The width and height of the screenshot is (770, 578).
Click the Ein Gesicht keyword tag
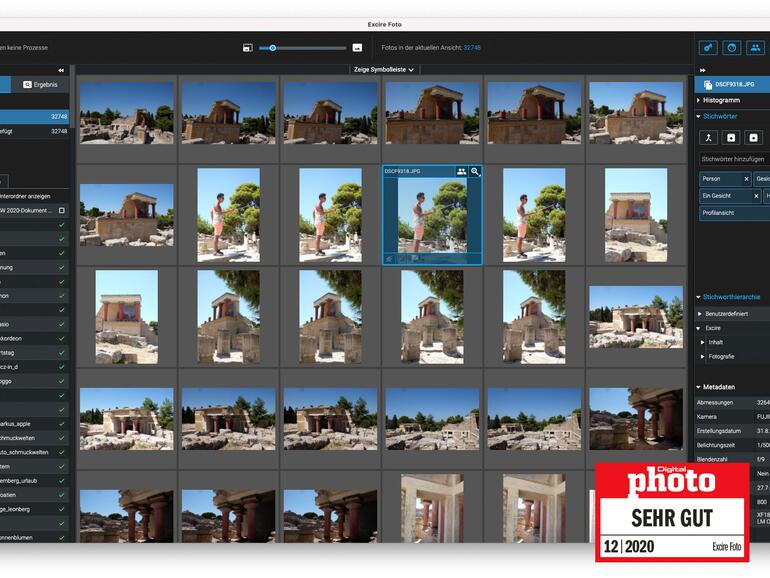[730, 195]
